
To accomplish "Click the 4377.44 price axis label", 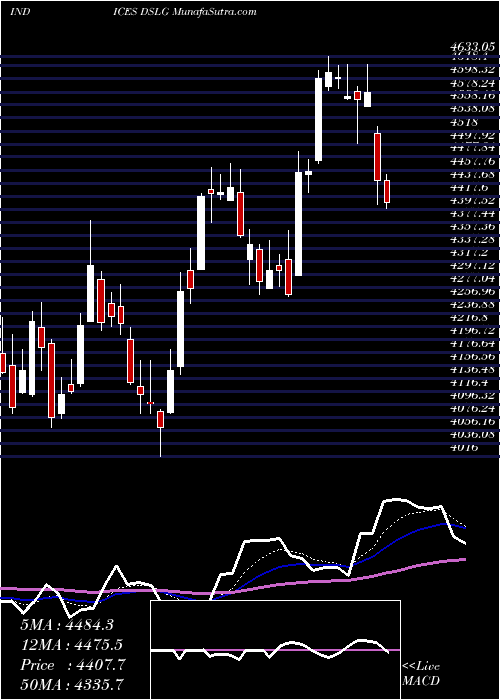I will coord(473,213).
